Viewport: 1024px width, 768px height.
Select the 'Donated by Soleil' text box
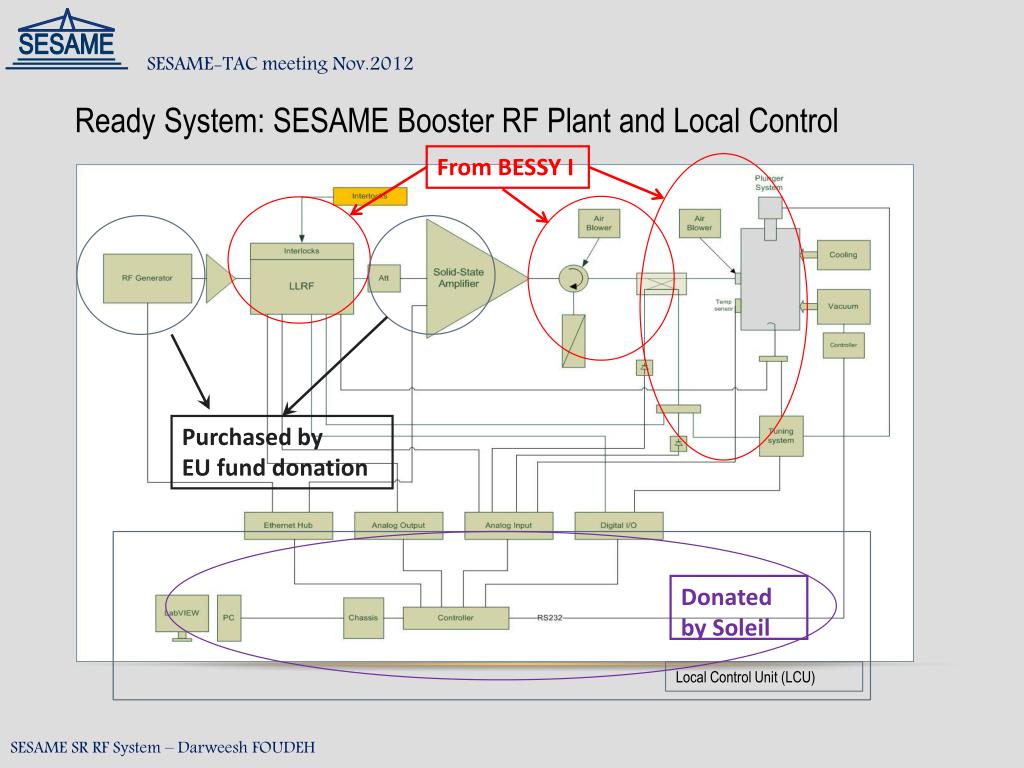pos(739,607)
